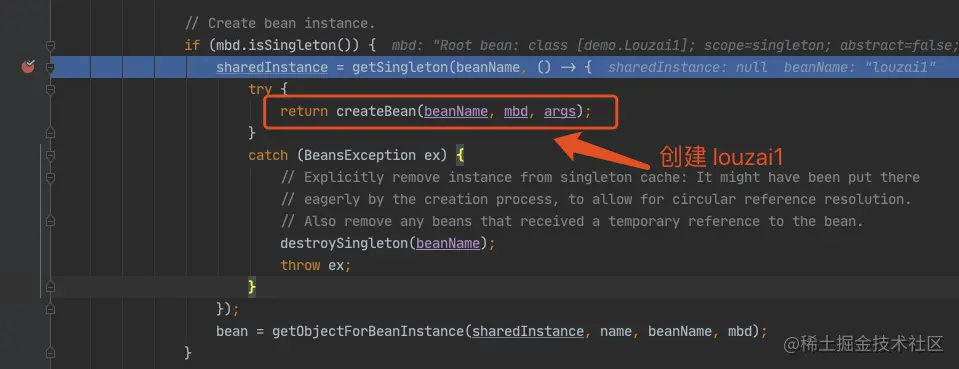Click the 'return' keyword
The image size is (959, 369).
click(304, 111)
